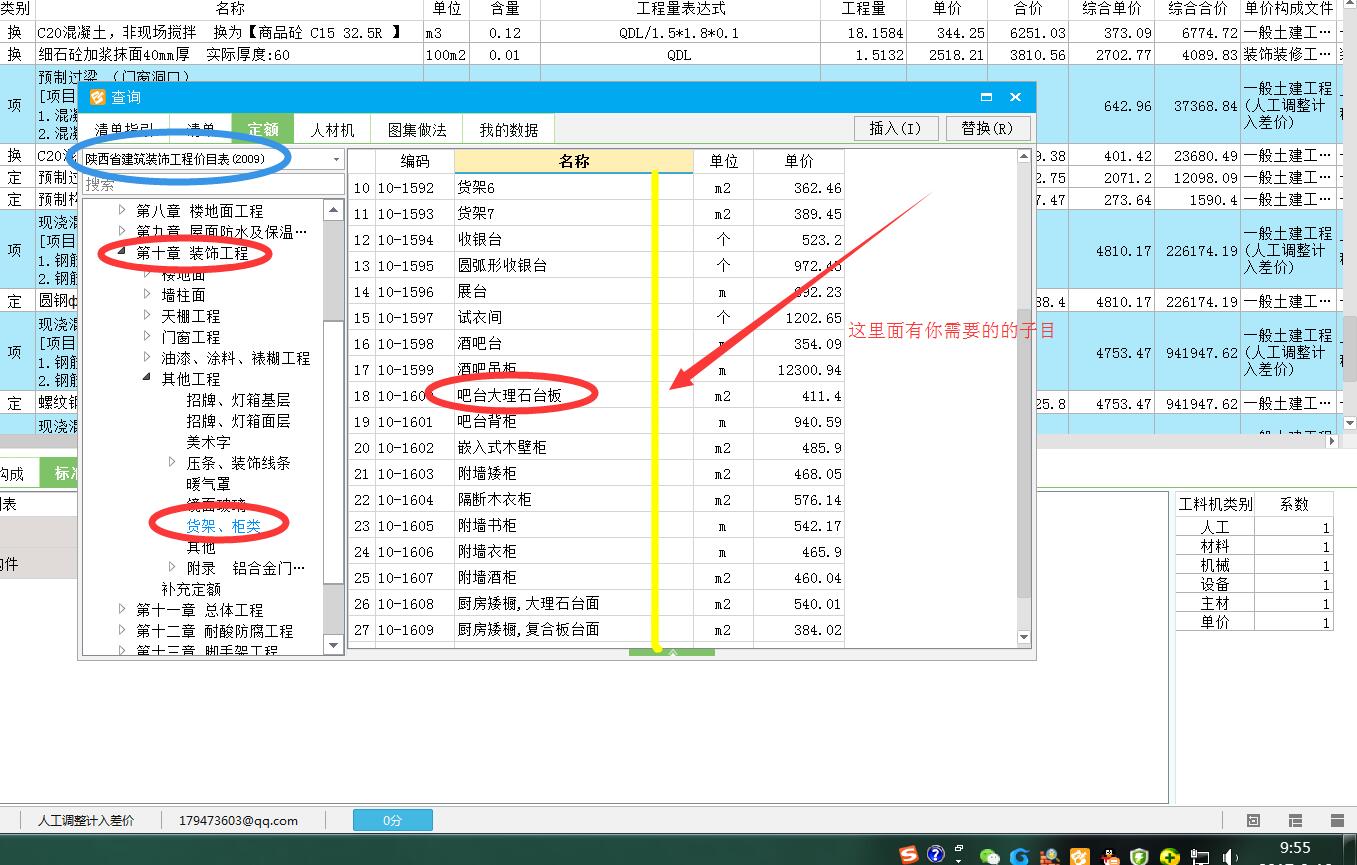Click the panel-layout icon at status bar right
This screenshot has width=1357, height=865.
coord(1335,820)
